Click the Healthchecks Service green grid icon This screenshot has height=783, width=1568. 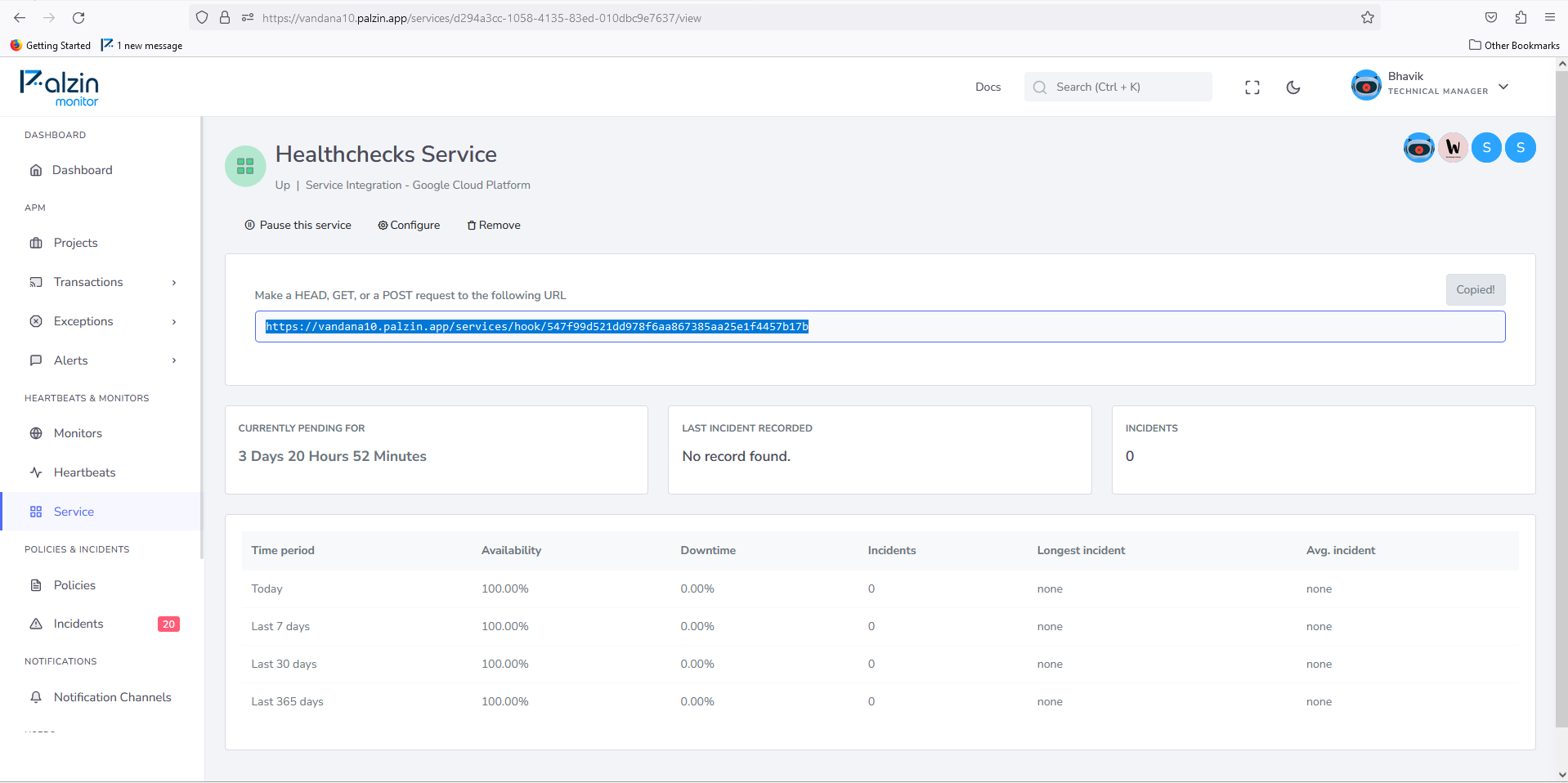pyautogui.click(x=245, y=167)
